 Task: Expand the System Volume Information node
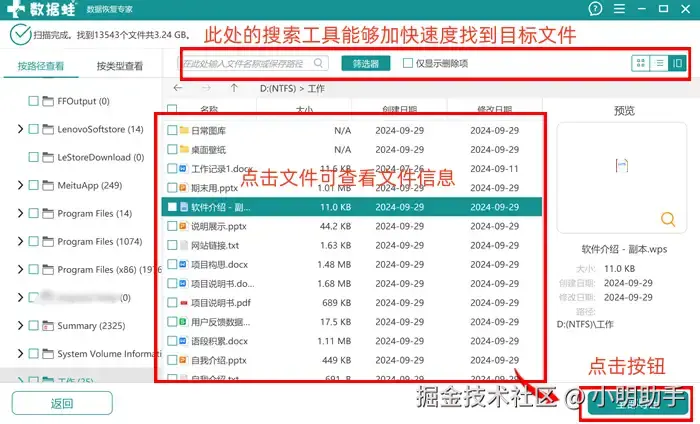20,354
